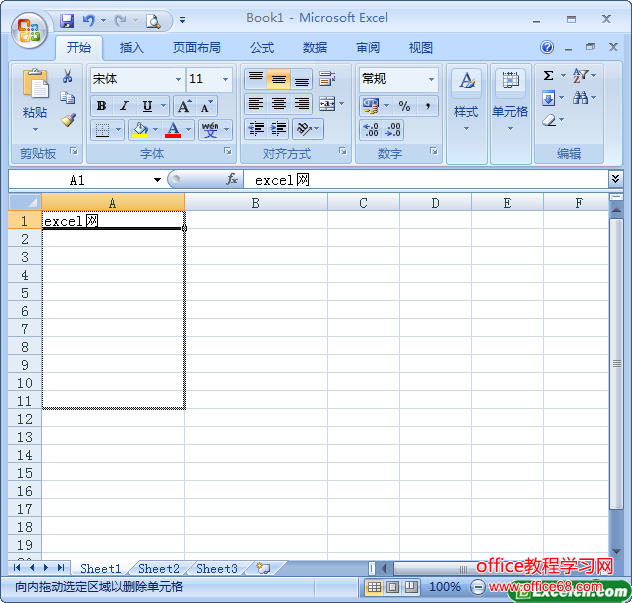Apply comma style
Image resolution: width=632 pixels, height=603 pixels.
[x=428, y=106]
